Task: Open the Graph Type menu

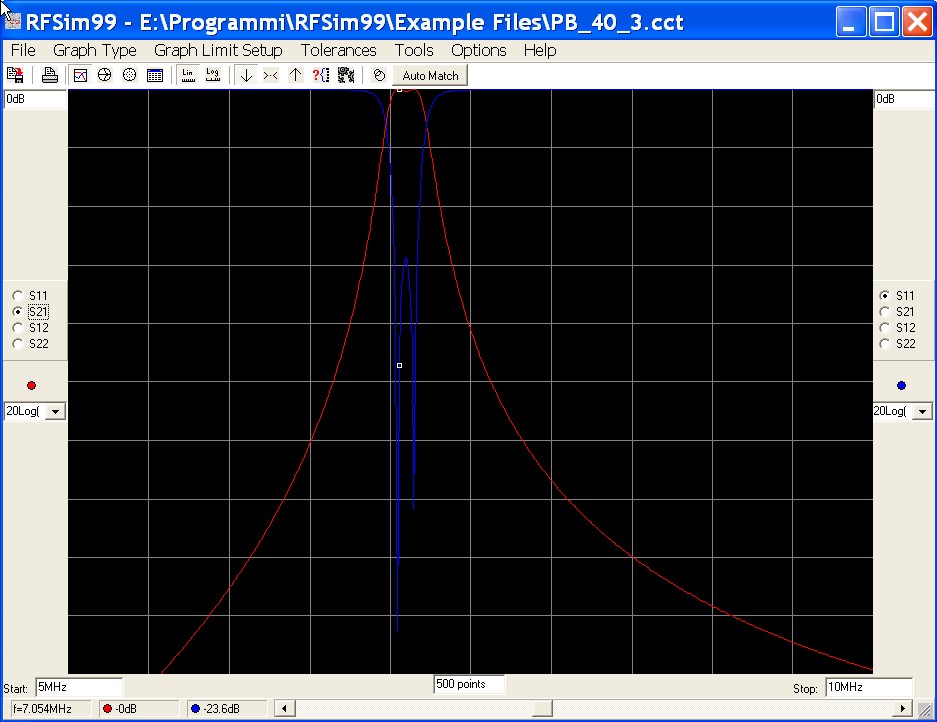Action: [94, 50]
